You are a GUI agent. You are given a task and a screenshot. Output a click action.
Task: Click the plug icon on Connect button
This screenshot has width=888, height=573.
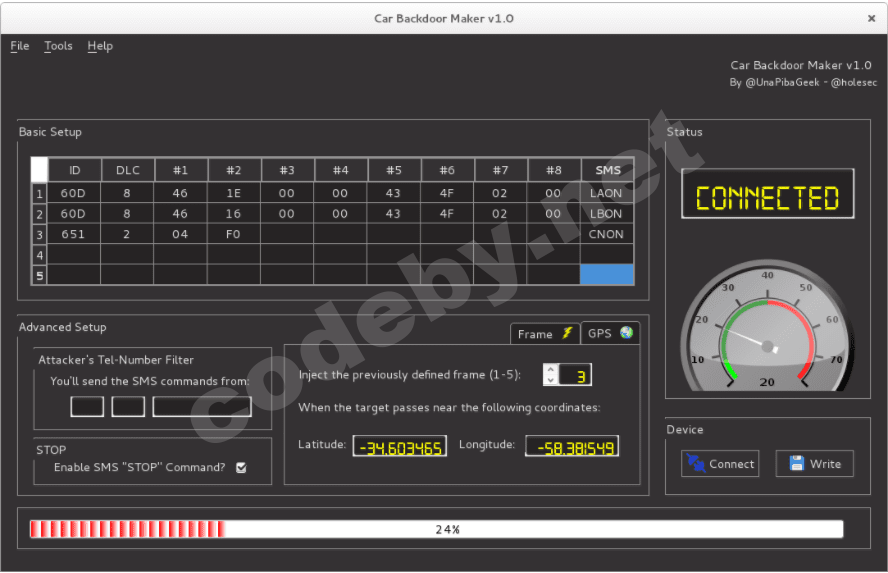coord(695,463)
